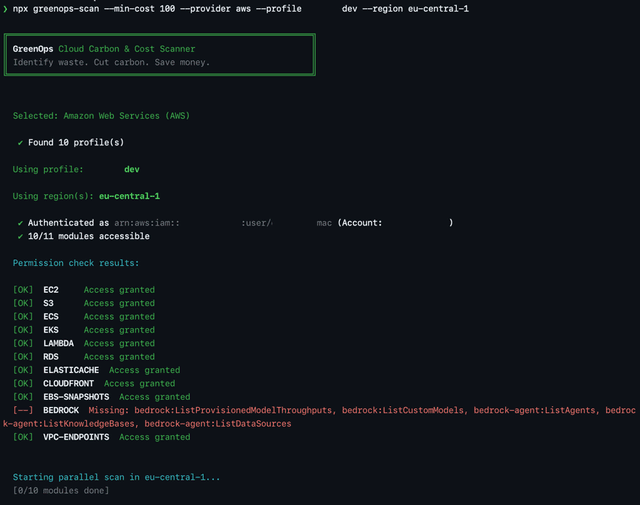Screen dimensions: 640x505
Task: Click the [--] marker on the BEDROCK row
Action: point(23,410)
